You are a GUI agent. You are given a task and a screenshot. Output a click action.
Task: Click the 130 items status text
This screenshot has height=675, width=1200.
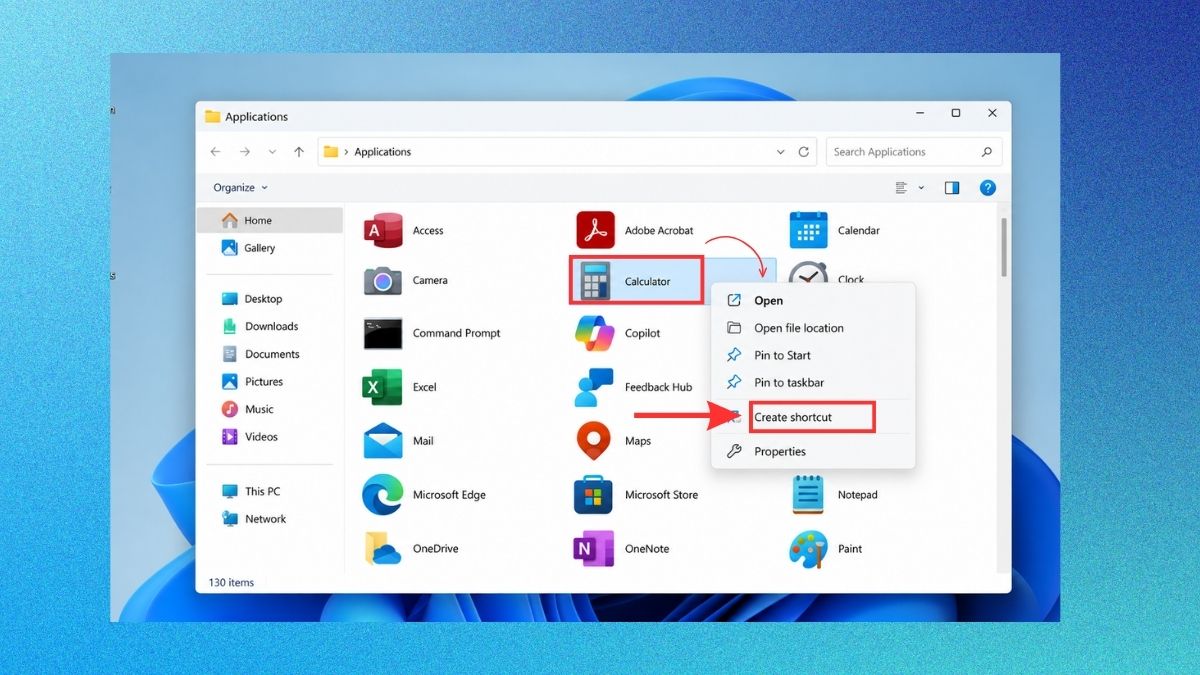point(231,582)
